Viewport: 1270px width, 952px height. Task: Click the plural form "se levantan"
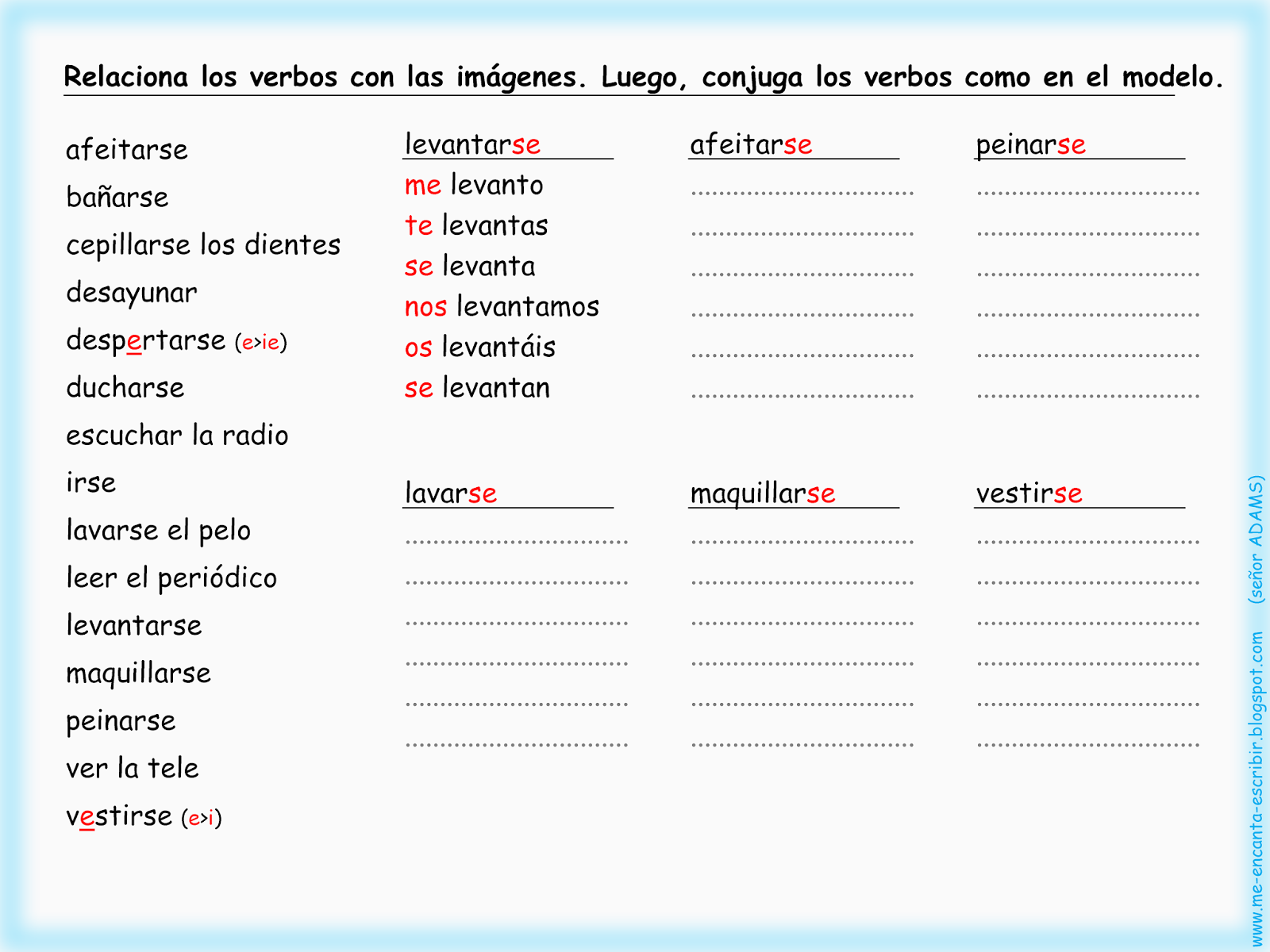pyautogui.click(x=477, y=388)
